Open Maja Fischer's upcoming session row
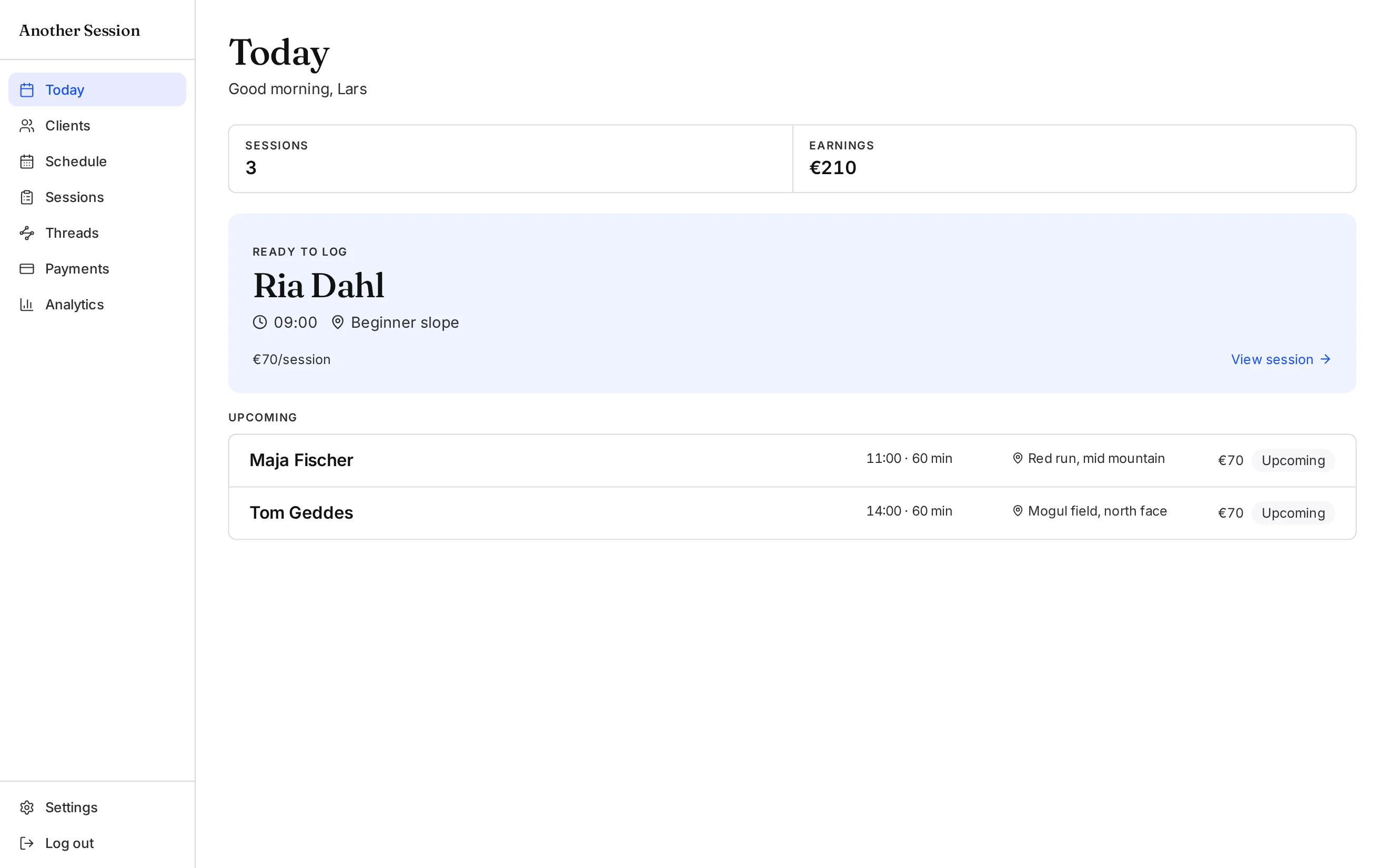 tap(792, 460)
